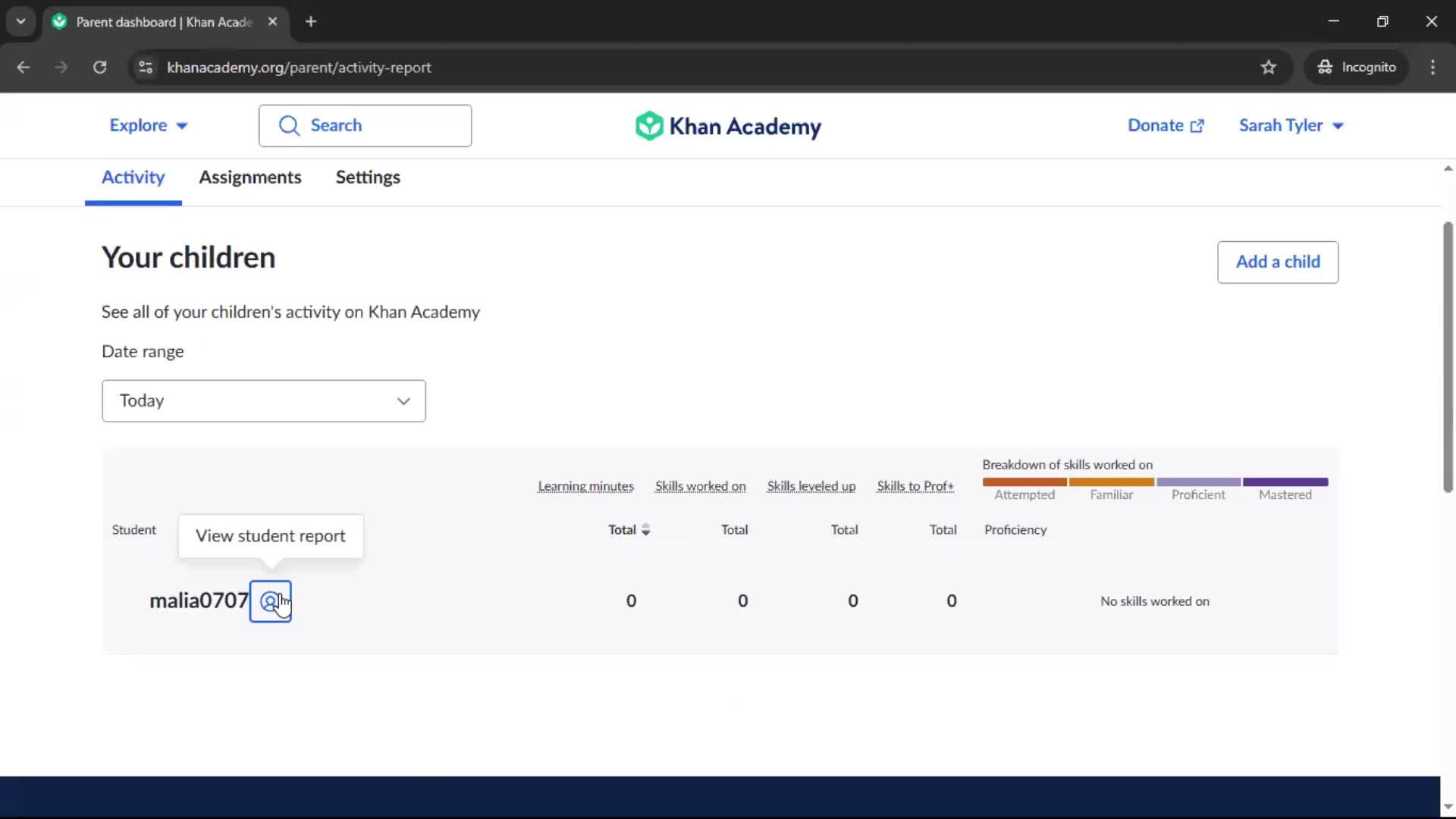Click the 'Your children' heading
Viewport: 1456px width, 819px height.
(188, 259)
